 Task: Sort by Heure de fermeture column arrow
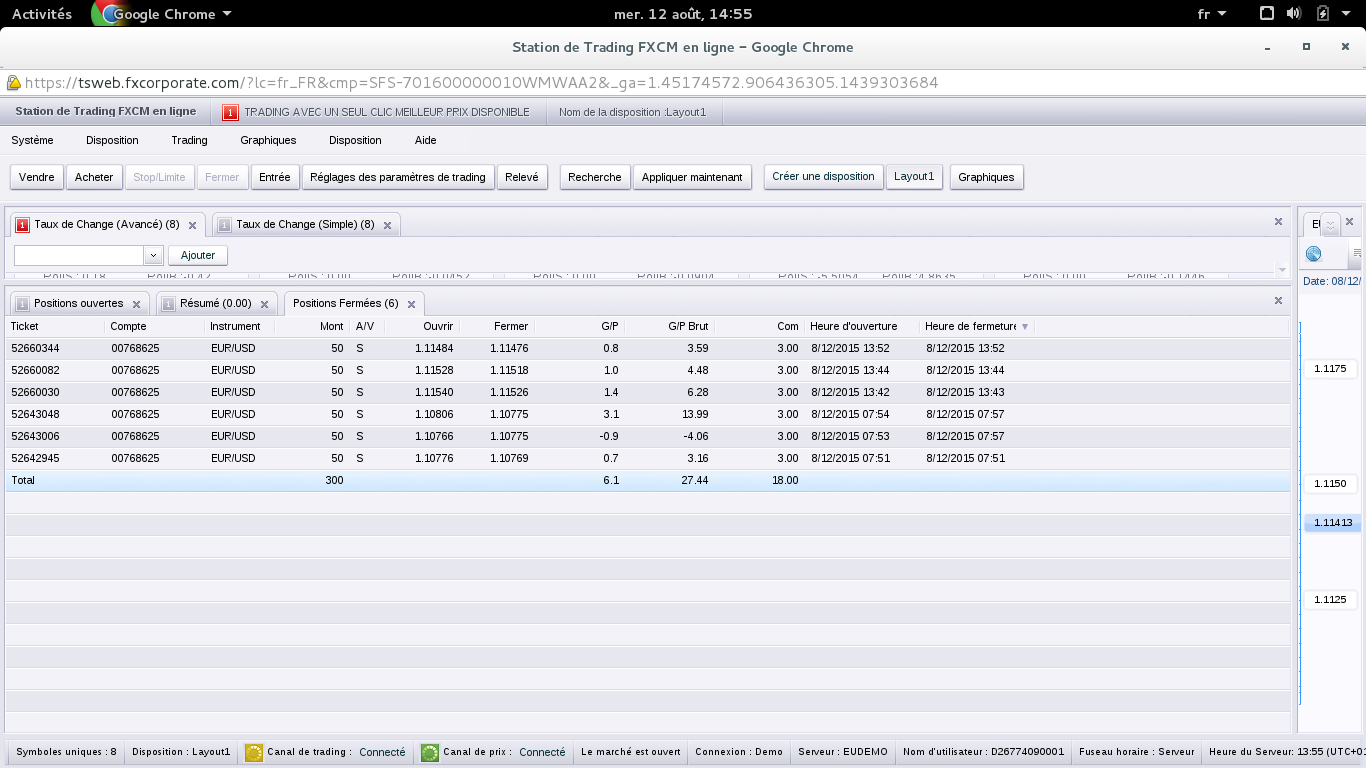pyautogui.click(x=1025, y=327)
